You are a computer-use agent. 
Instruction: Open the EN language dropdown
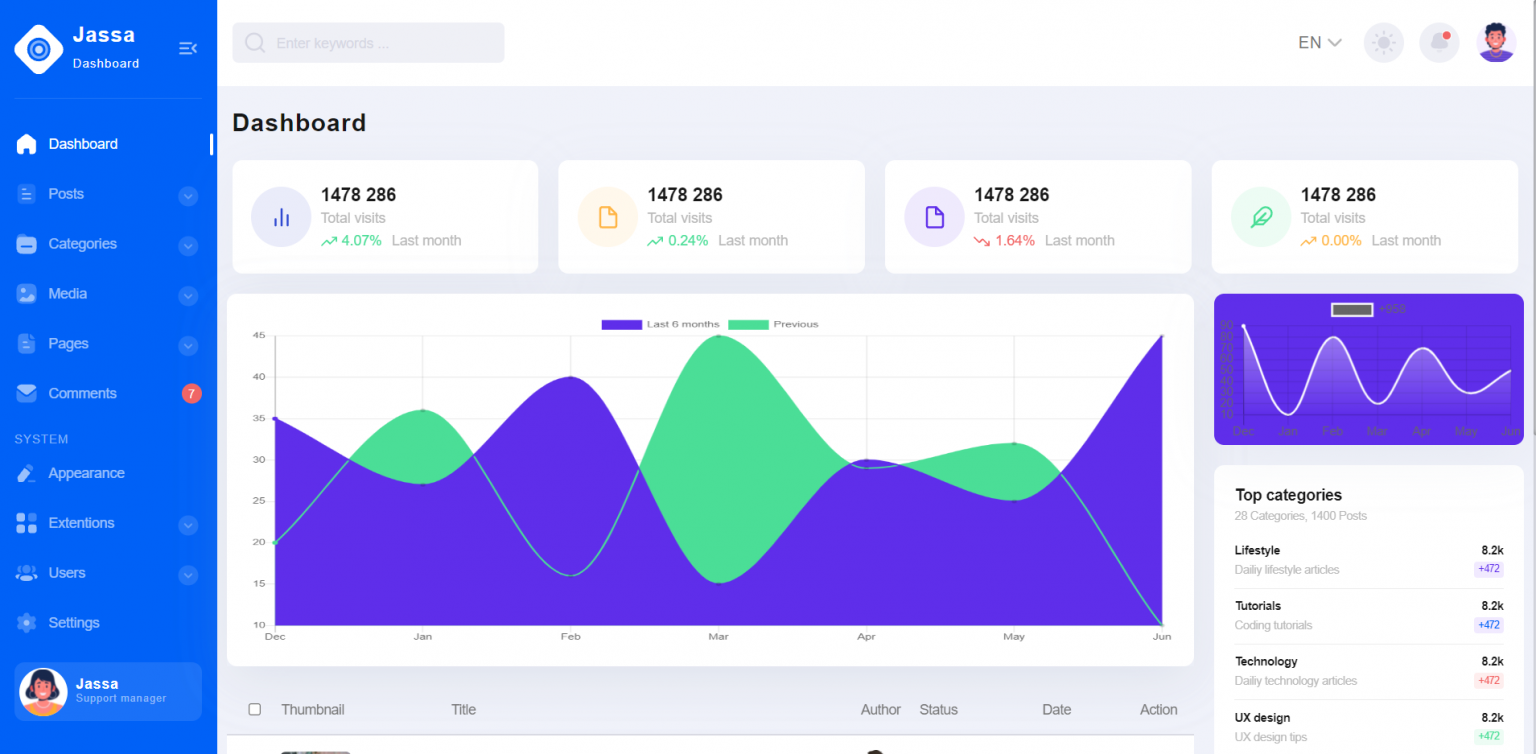(x=1319, y=43)
